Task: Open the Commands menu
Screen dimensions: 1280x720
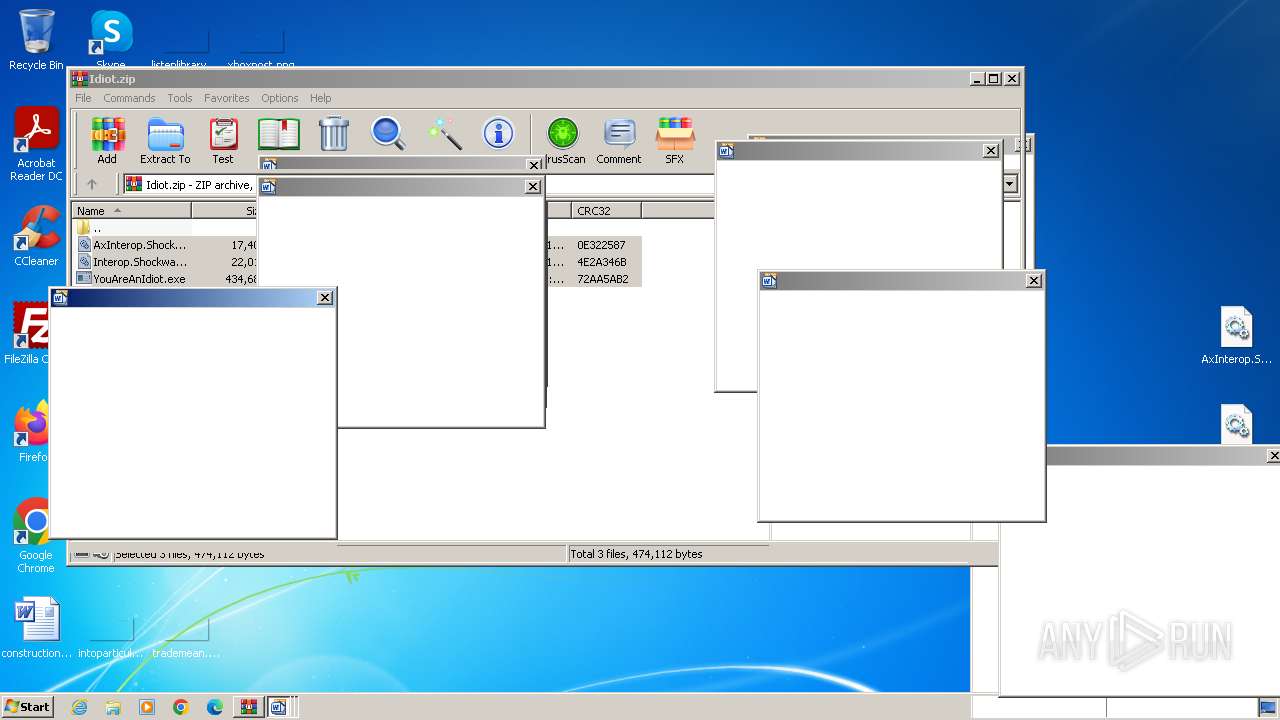Action: point(129,98)
